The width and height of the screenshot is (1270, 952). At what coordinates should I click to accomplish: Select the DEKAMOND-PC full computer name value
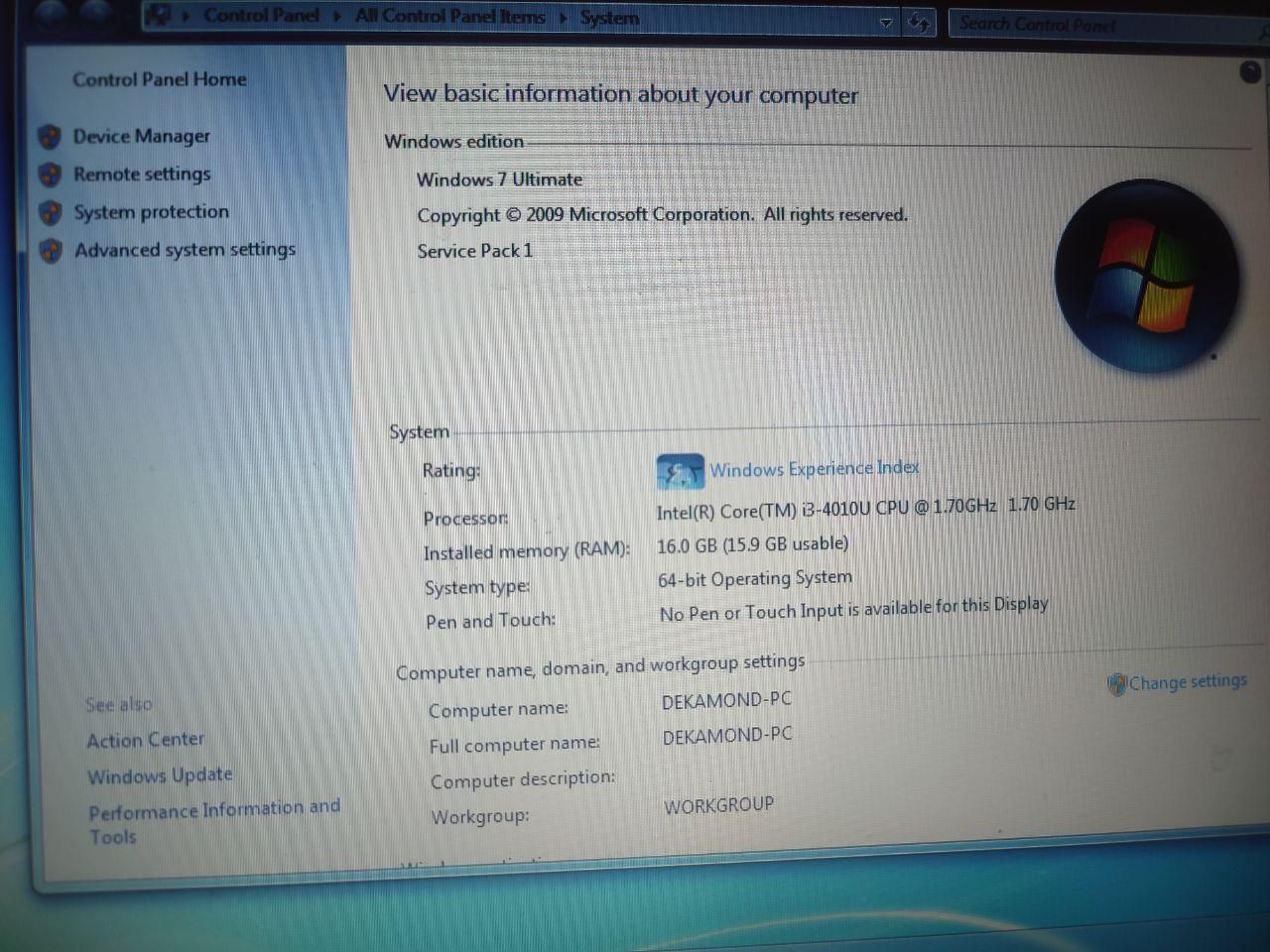click(x=727, y=736)
